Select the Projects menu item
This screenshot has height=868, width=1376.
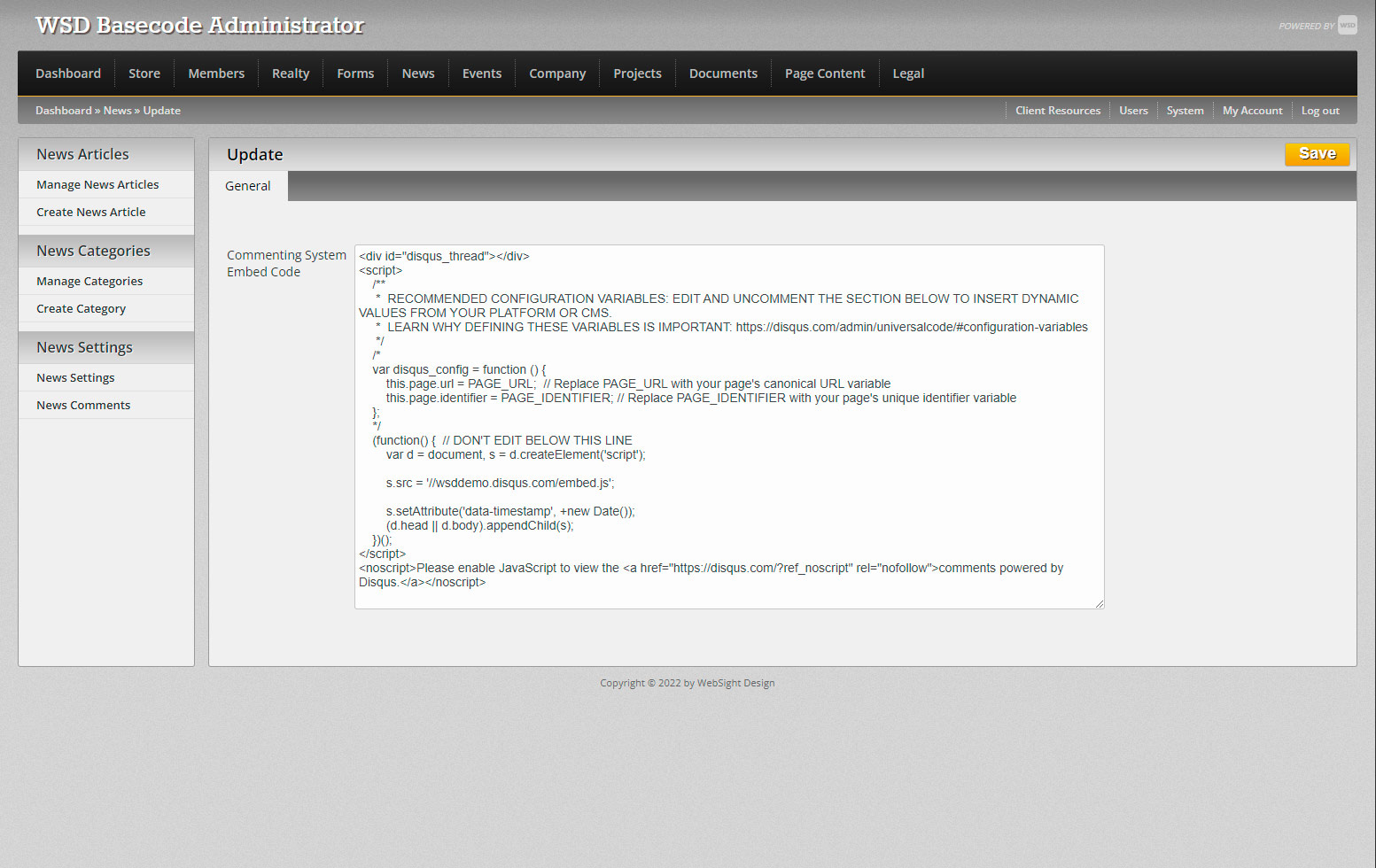[637, 74]
